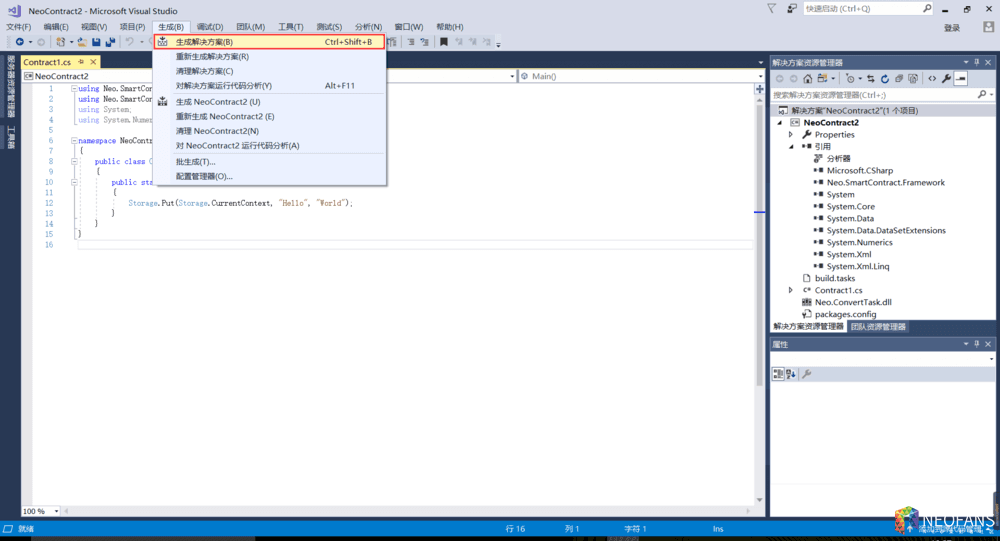Click the New Project toolbar icon

pyautogui.click(x=60, y=42)
